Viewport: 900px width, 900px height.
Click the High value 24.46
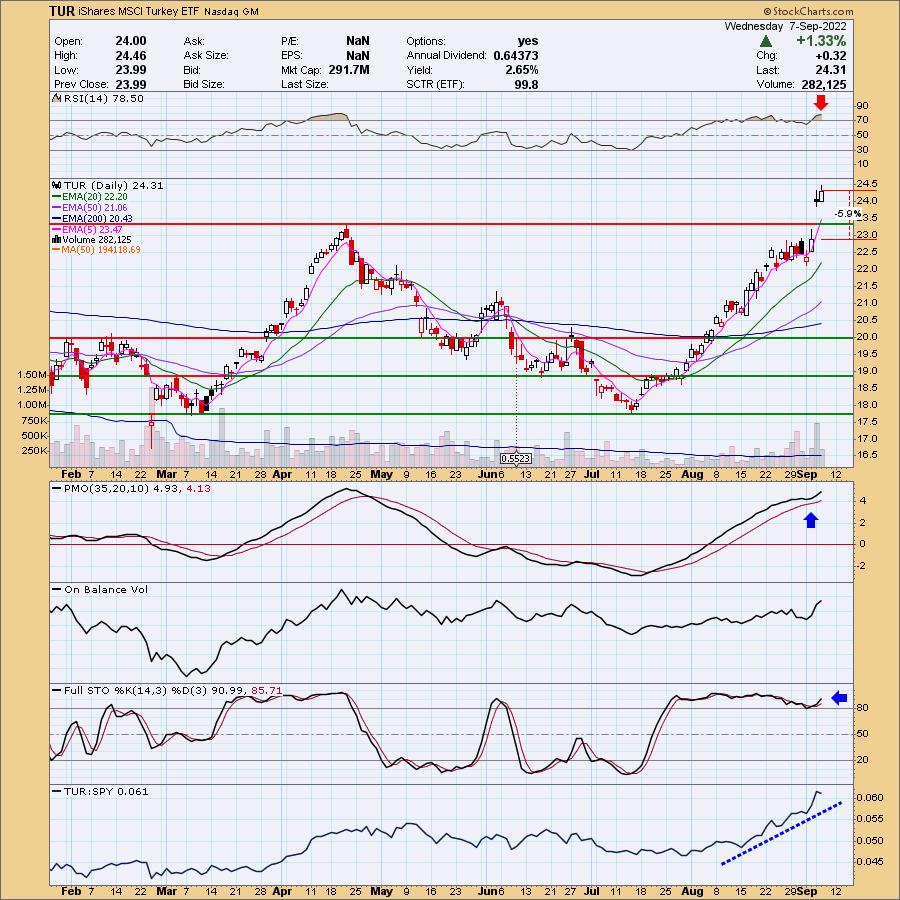131,56
